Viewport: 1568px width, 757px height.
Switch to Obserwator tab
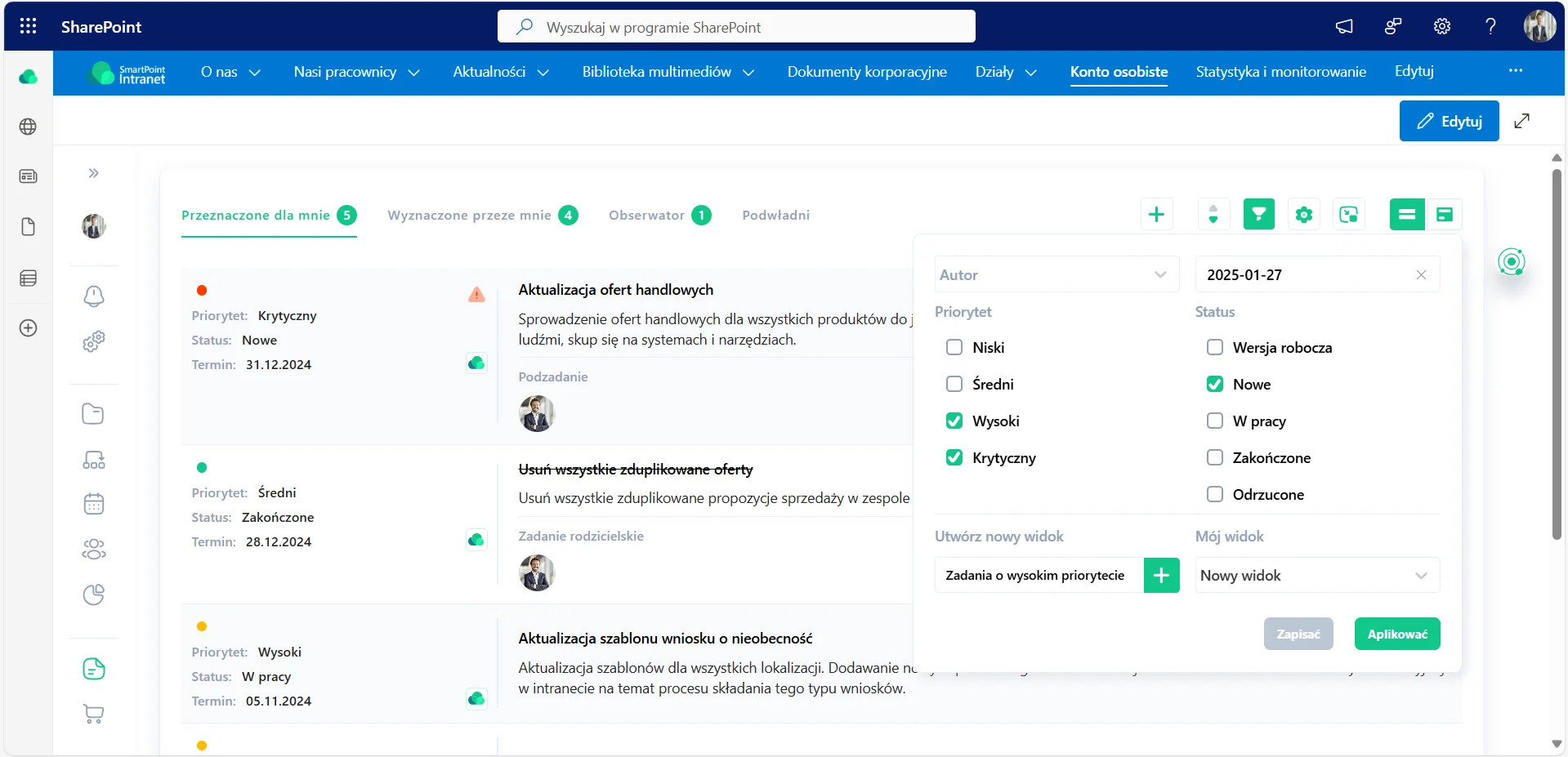click(x=659, y=216)
